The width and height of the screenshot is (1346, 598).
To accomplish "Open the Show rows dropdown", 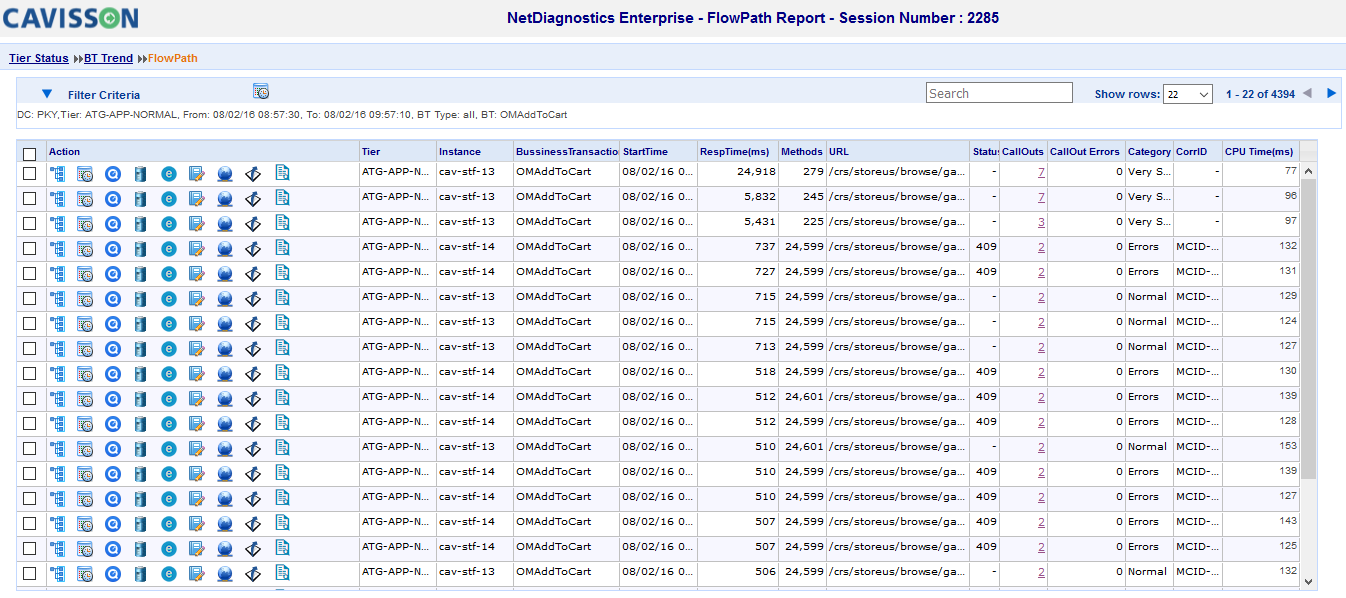I will coord(1188,94).
